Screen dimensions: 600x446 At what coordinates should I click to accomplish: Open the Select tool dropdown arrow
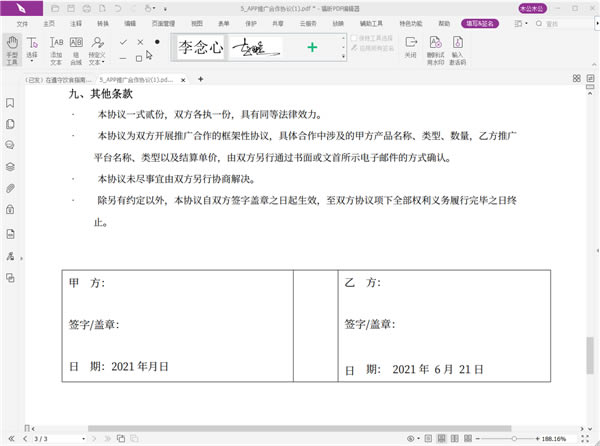point(32,61)
